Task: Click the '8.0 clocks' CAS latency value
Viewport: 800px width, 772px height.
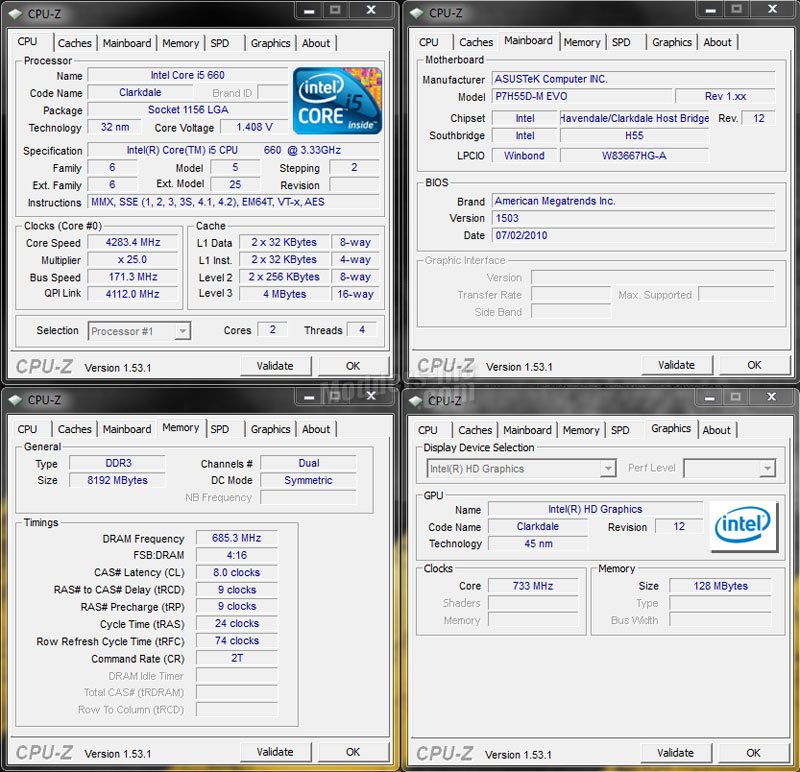Action: 237,572
